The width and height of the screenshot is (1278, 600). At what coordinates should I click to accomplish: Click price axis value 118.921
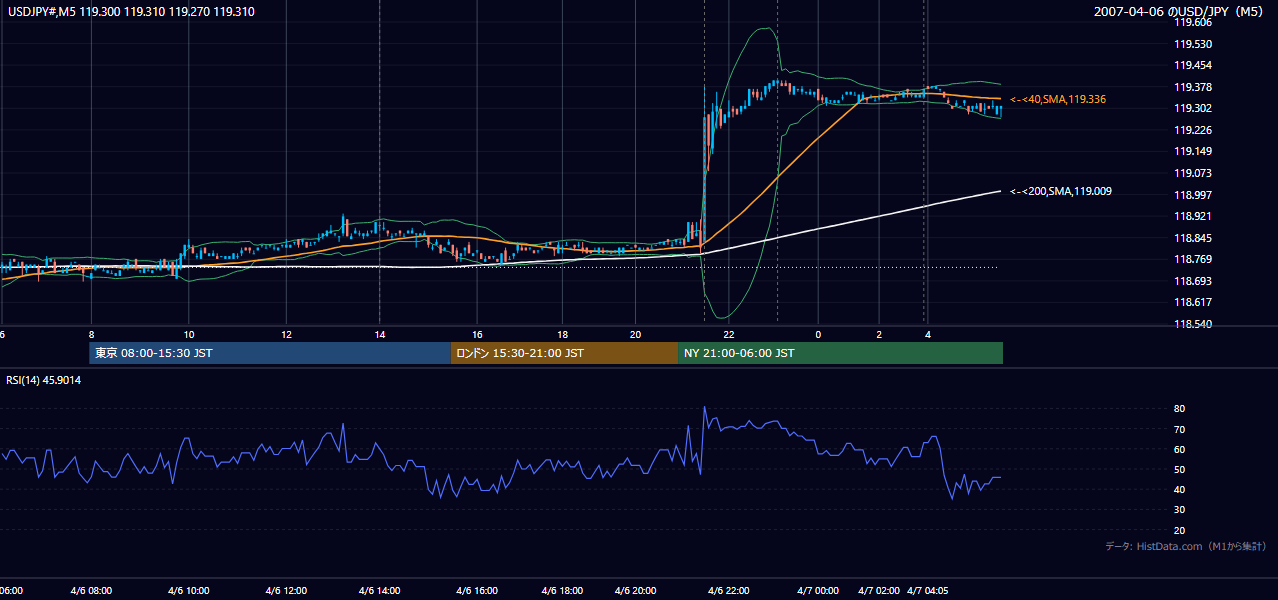tap(1192, 216)
